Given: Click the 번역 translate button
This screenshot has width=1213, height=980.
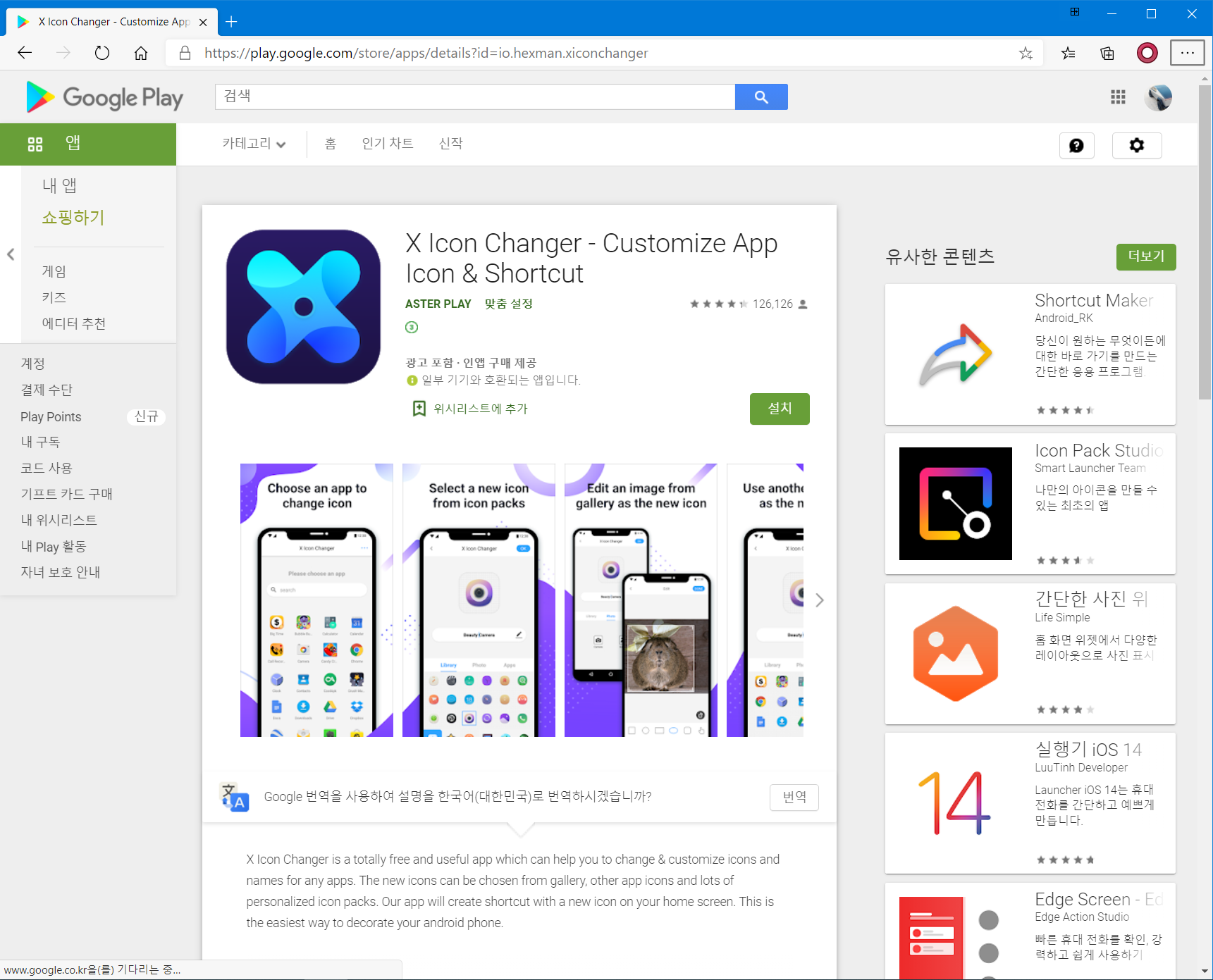Looking at the screenshot, I should coord(794,798).
